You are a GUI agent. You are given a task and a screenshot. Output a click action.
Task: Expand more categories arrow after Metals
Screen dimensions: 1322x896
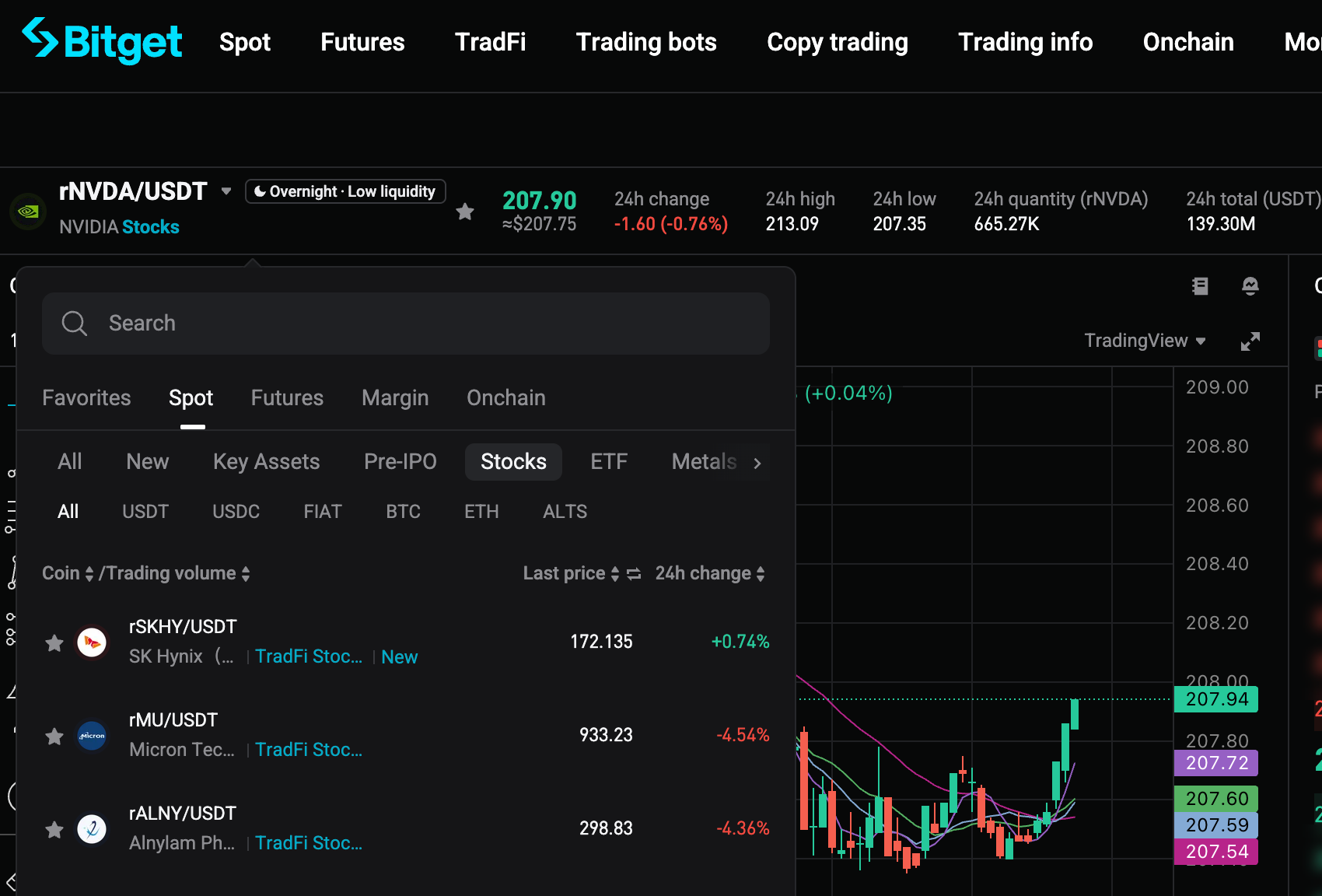point(757,464)
